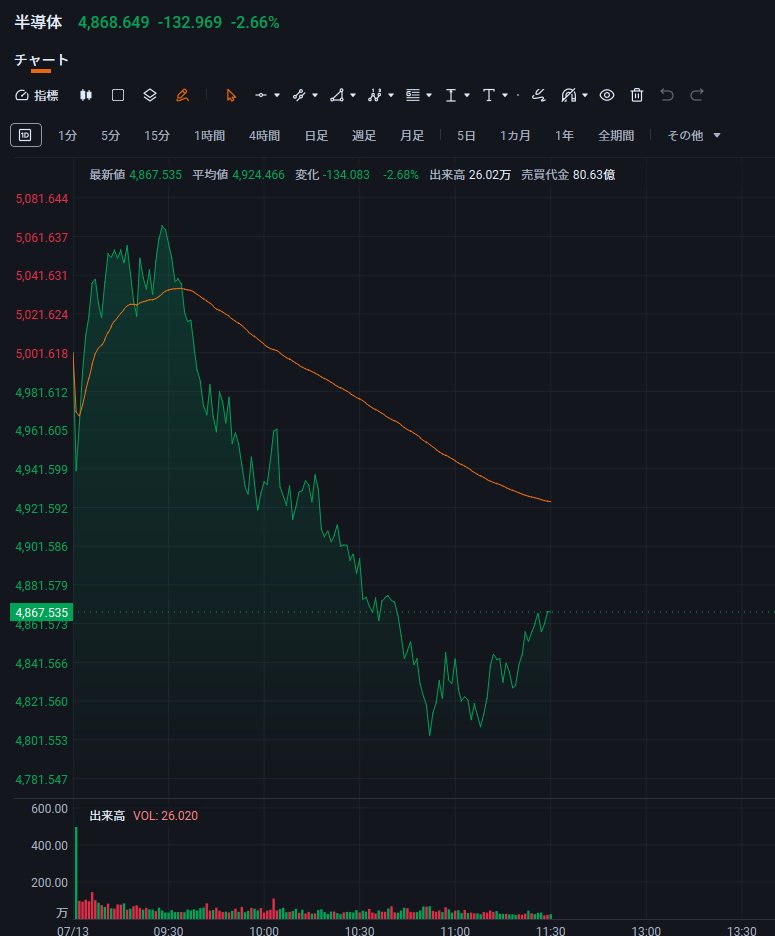The image size is (775, 936).
Task: Delete drawings with trash icon
Action: coord(637,96)
